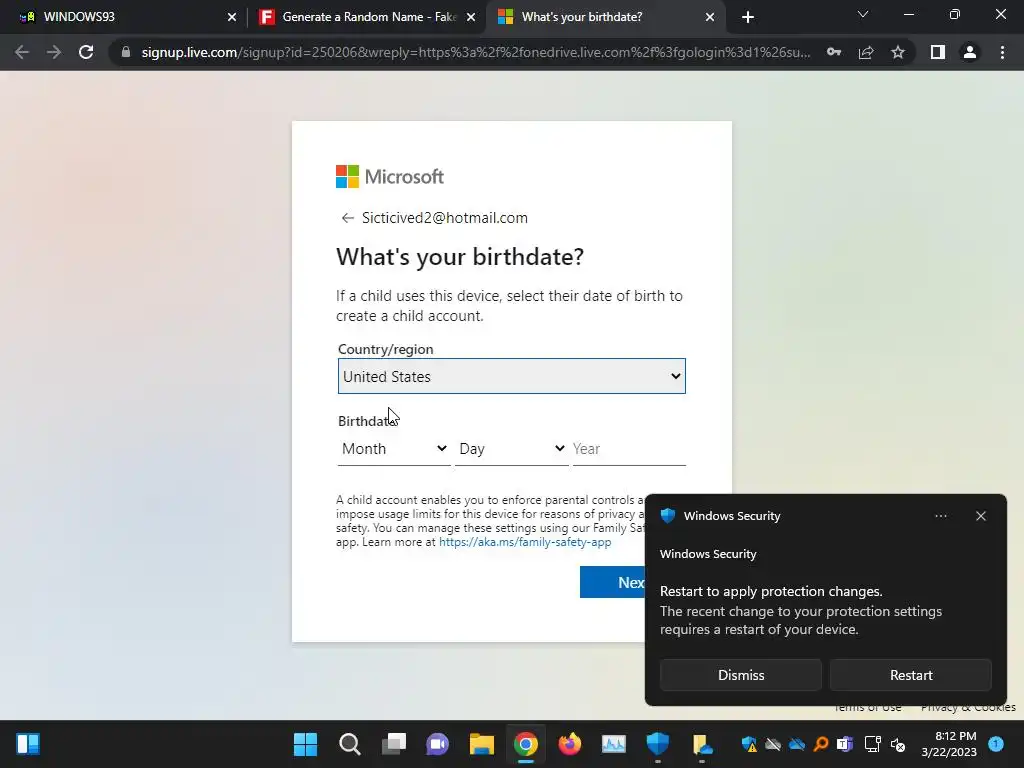Go forward in browser history

click(x=54, y=52)
